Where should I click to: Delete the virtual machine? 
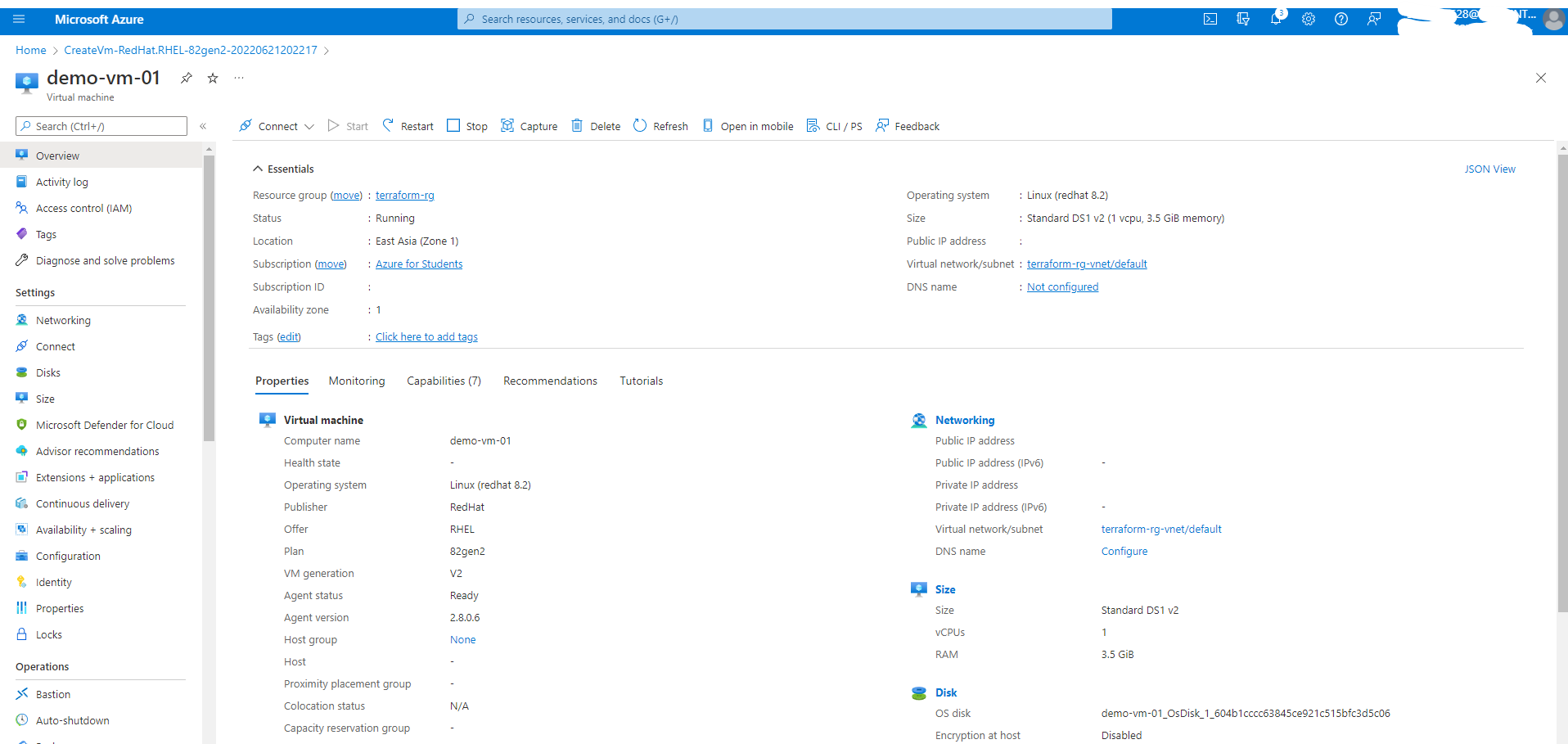click(x=596, y=126)
